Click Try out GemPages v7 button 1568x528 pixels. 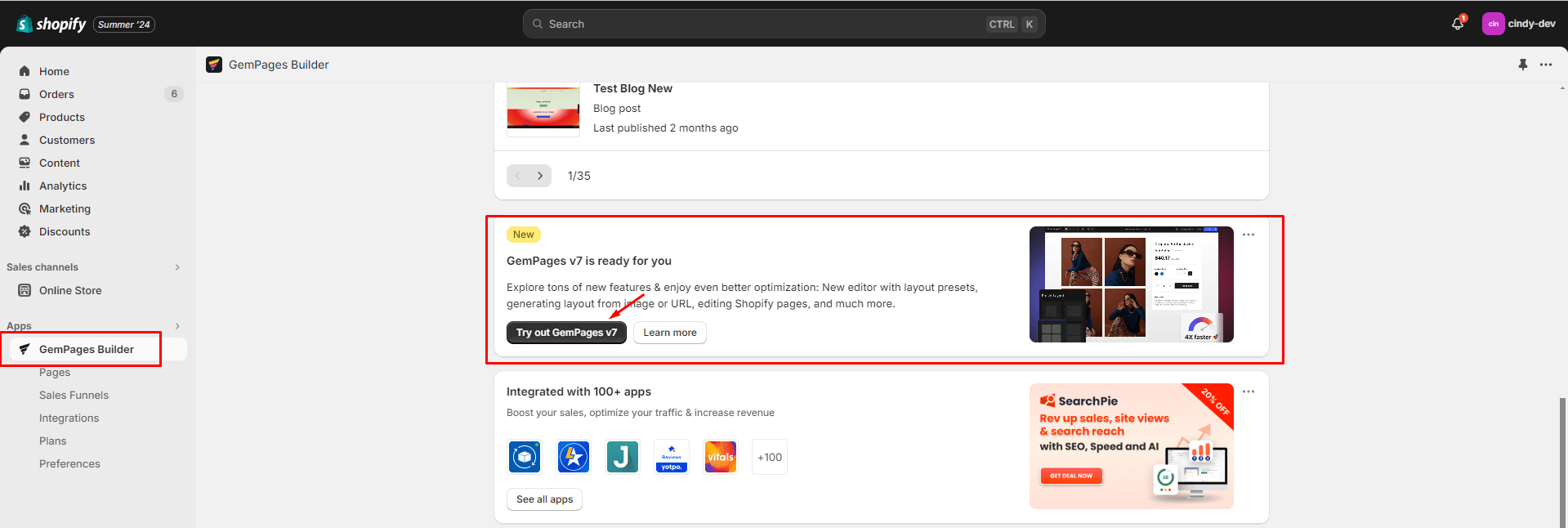point(566,333)
